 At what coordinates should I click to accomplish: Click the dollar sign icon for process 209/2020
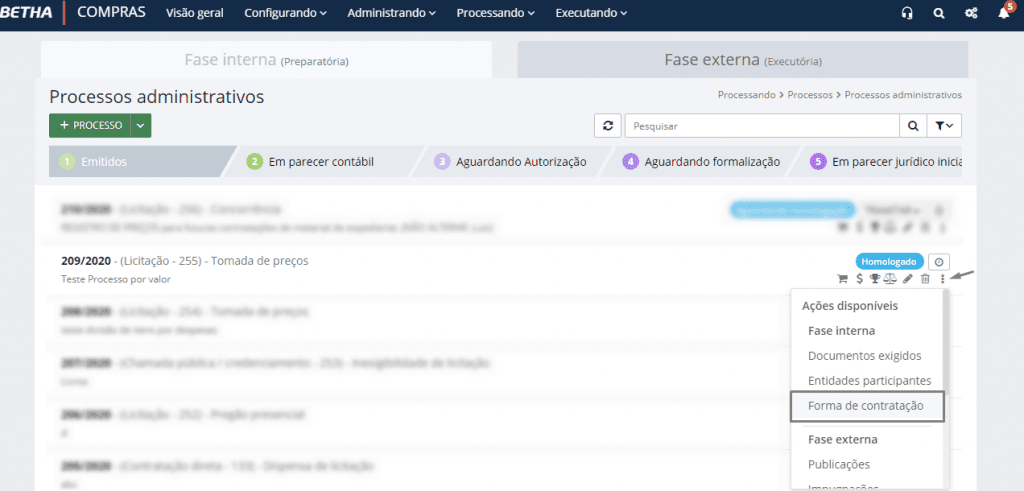(x=859, y=279)
